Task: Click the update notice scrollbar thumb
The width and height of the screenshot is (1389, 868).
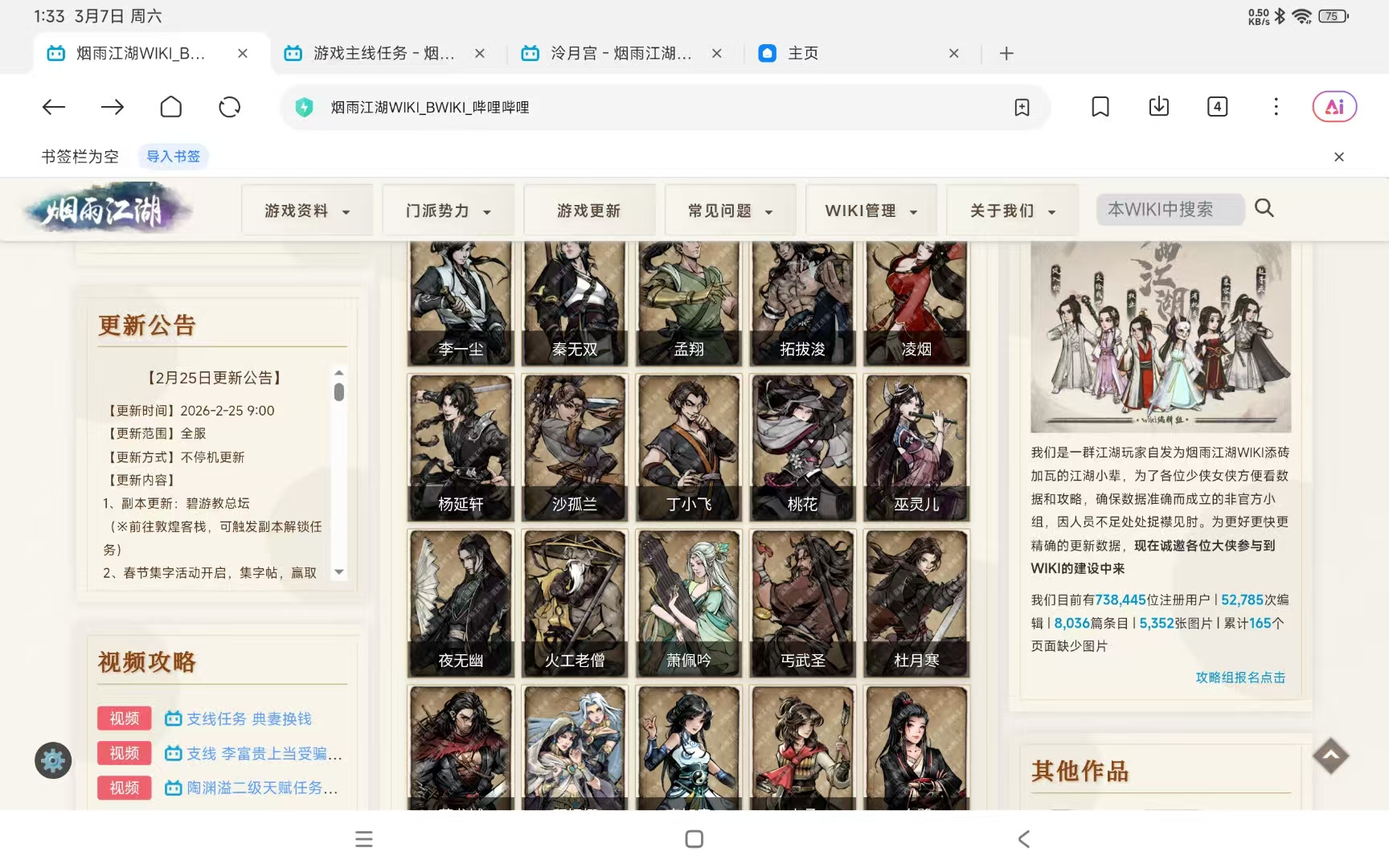Action: [339, 391]
